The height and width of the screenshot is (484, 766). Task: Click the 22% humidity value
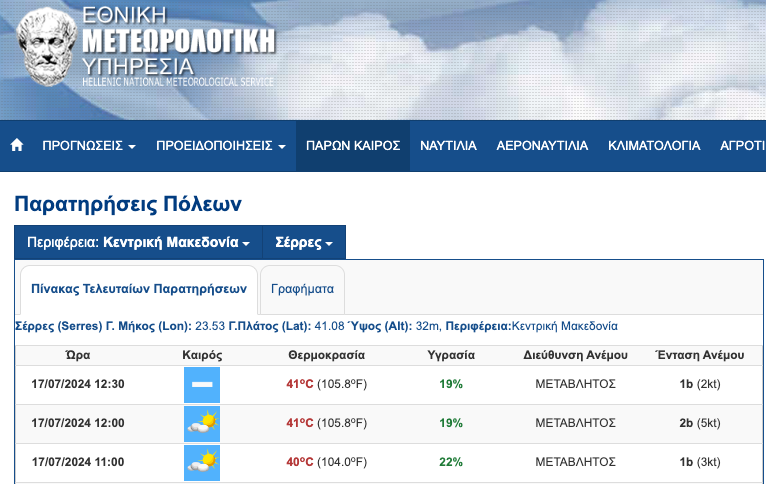tap(451, 462)
